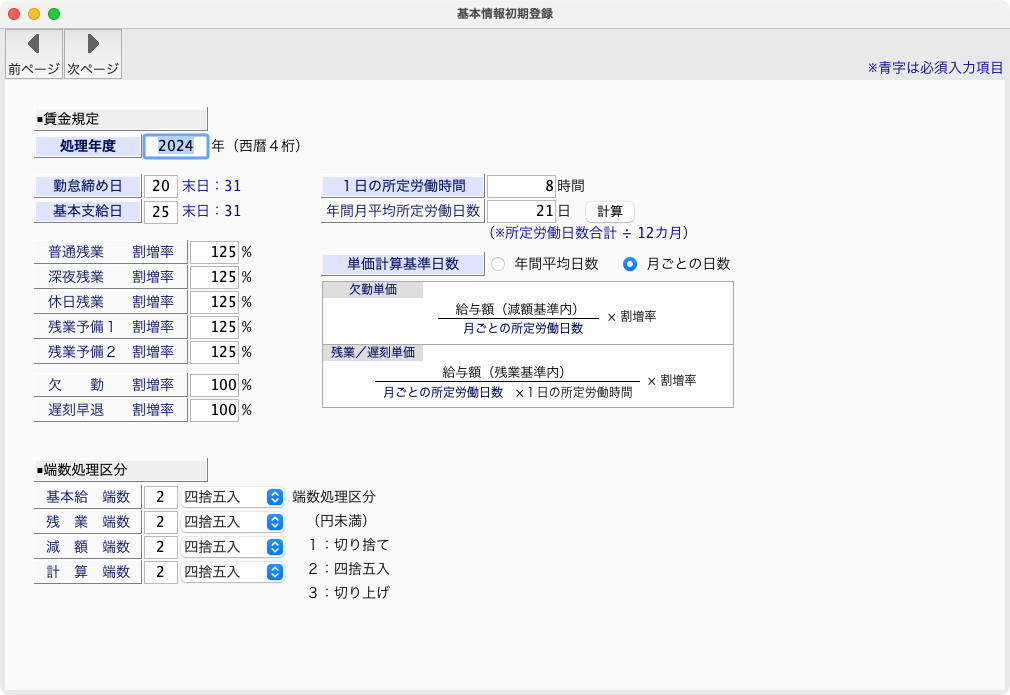The width and height of the screenshot is (1010, 695).
Task: Click the 勤怠締め日 input field
Action: pyautogui.click(x=160, y=186)
